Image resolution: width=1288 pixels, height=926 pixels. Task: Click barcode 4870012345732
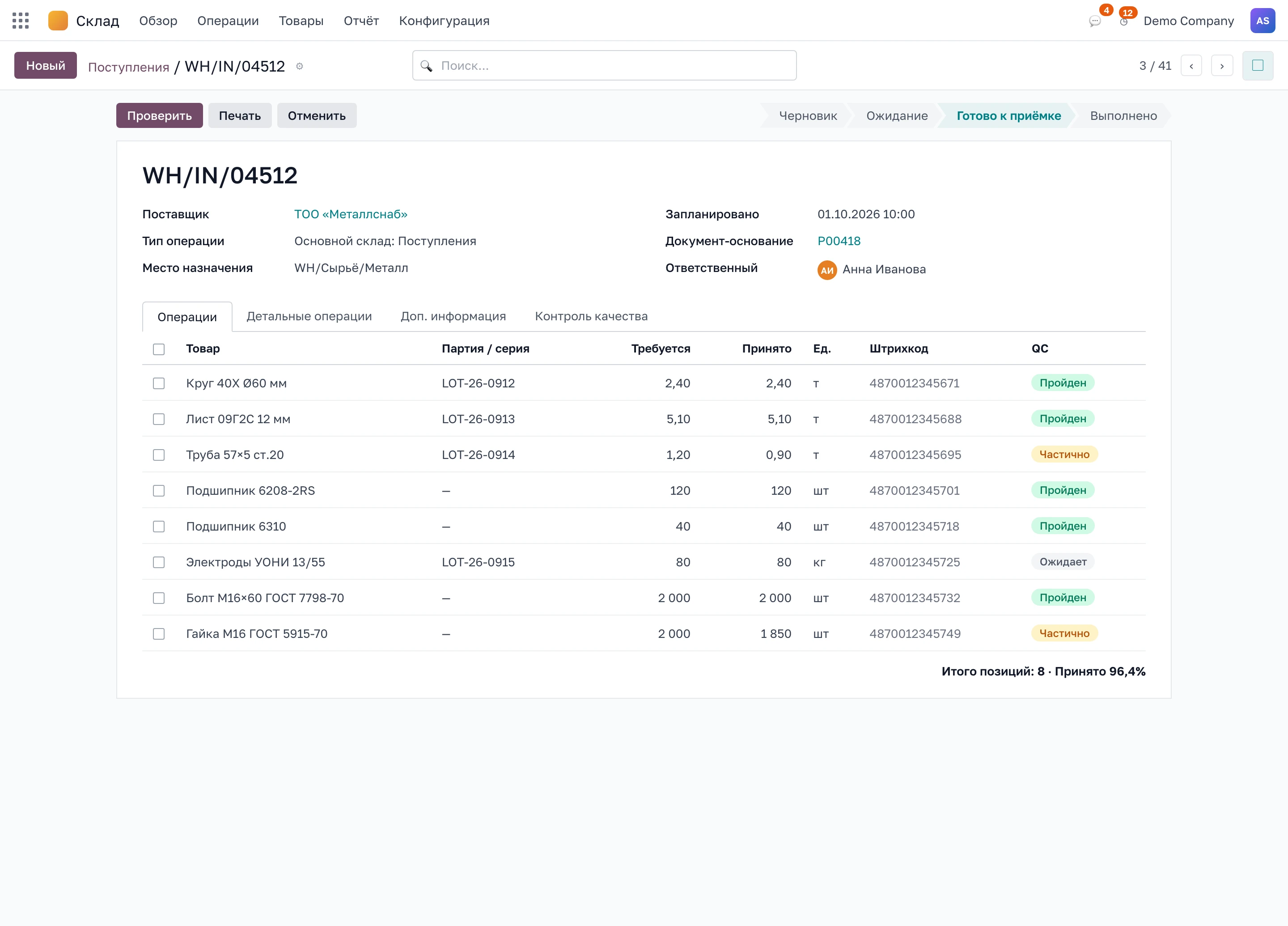click(914, 598)
